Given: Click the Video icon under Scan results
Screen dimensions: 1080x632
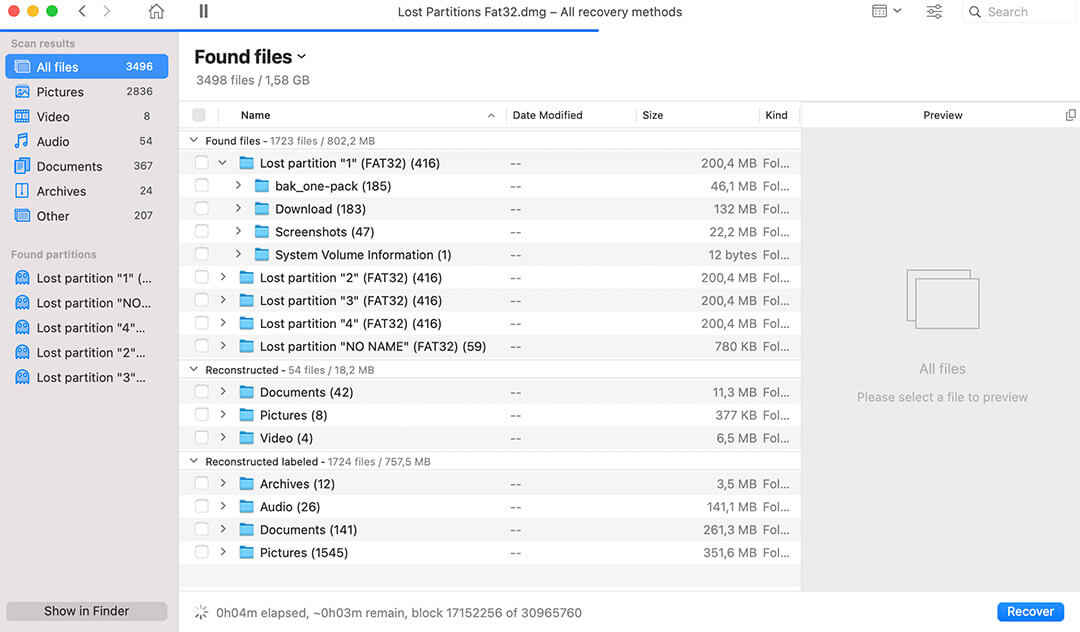Looking at the screenshot, I should (x=22, y=116).
